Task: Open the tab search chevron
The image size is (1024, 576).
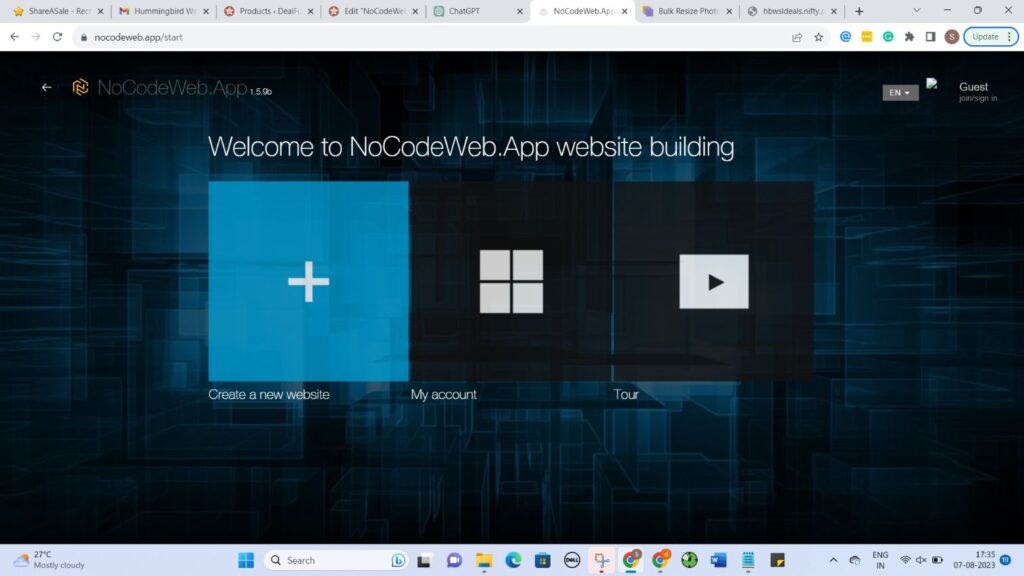Action: click(917, 10)
